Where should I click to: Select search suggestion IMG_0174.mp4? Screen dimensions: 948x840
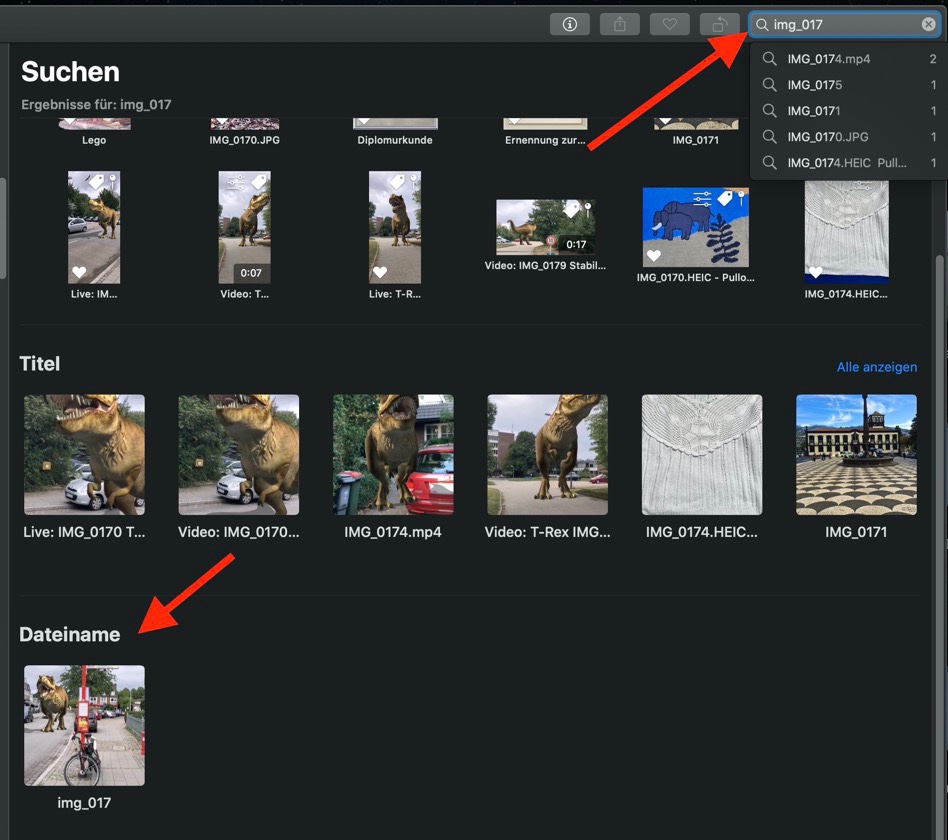[x=849, y=59]
